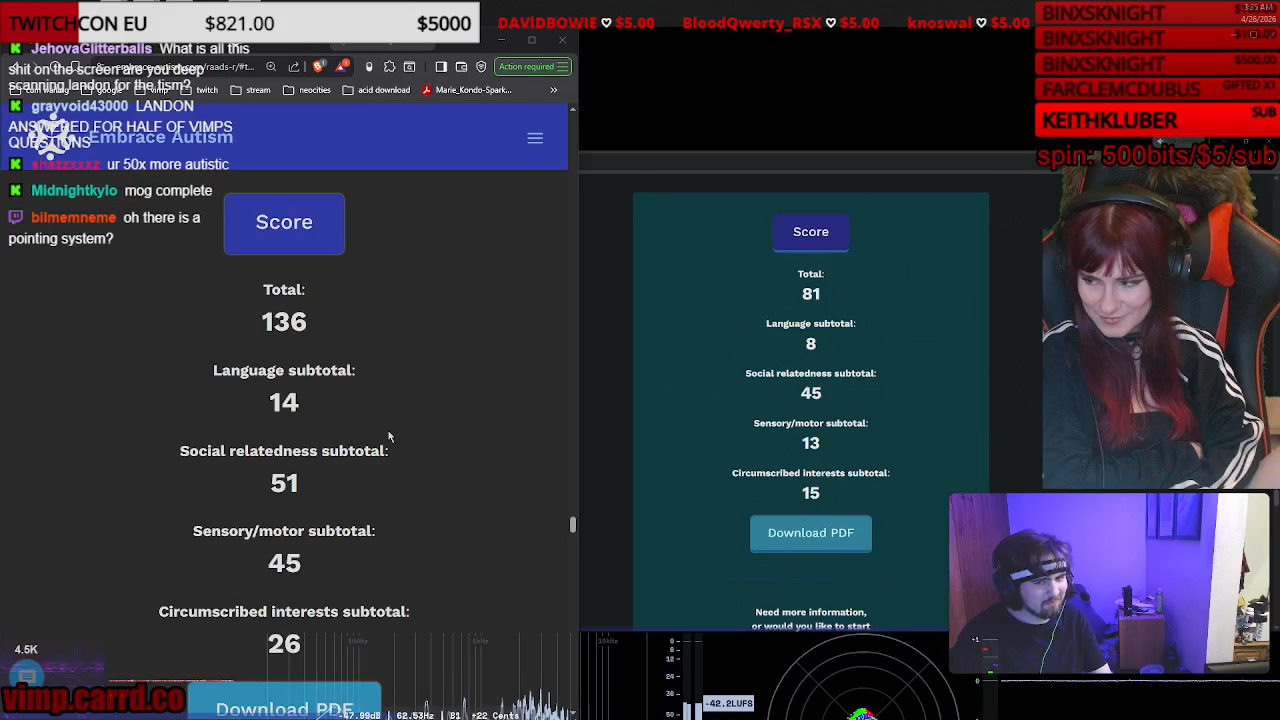Click the total score value 81
Image resolution: width=1280 pixels, height=720 pixels.
click(811, 294)
